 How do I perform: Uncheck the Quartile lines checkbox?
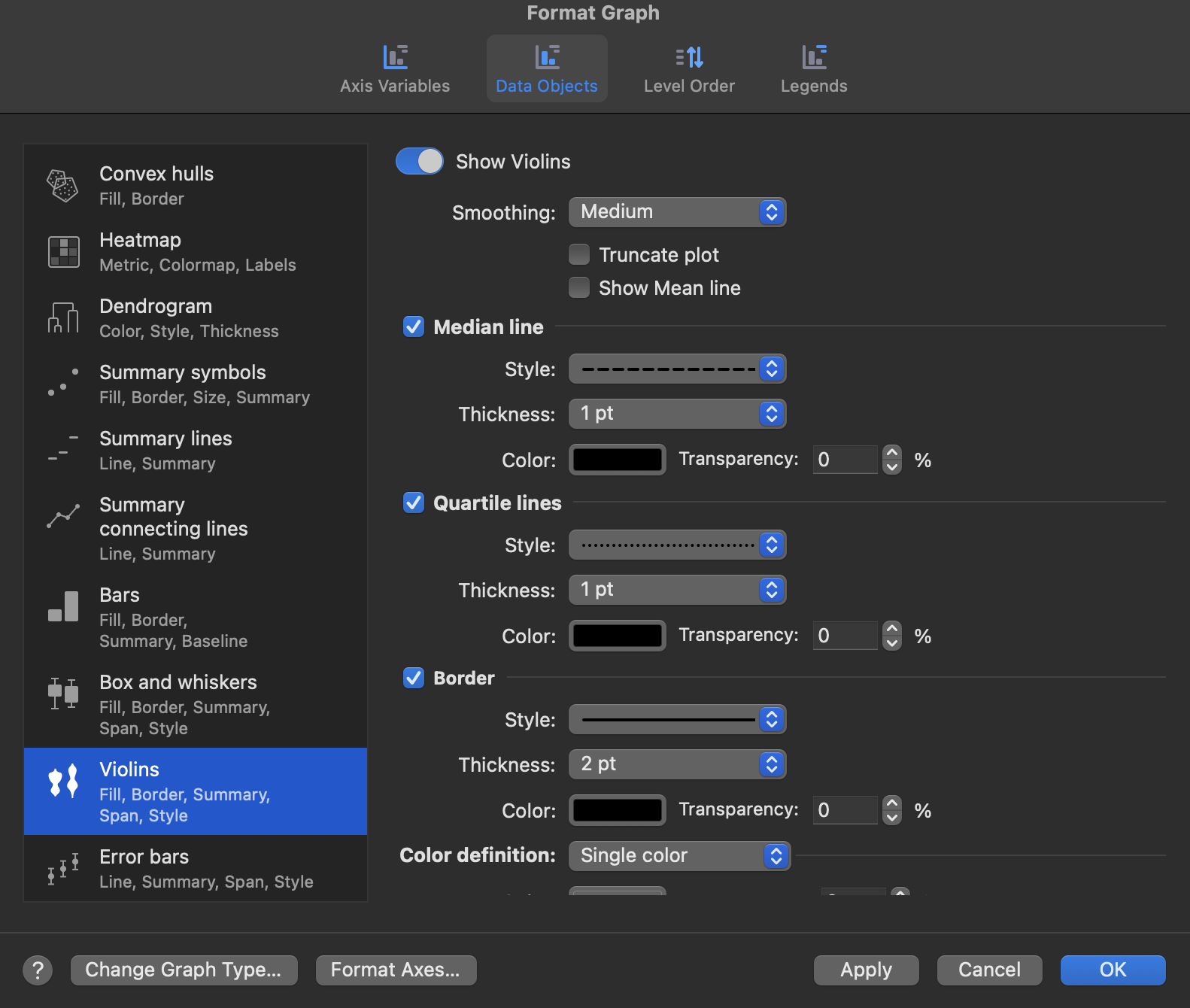[x=414, y=502]
